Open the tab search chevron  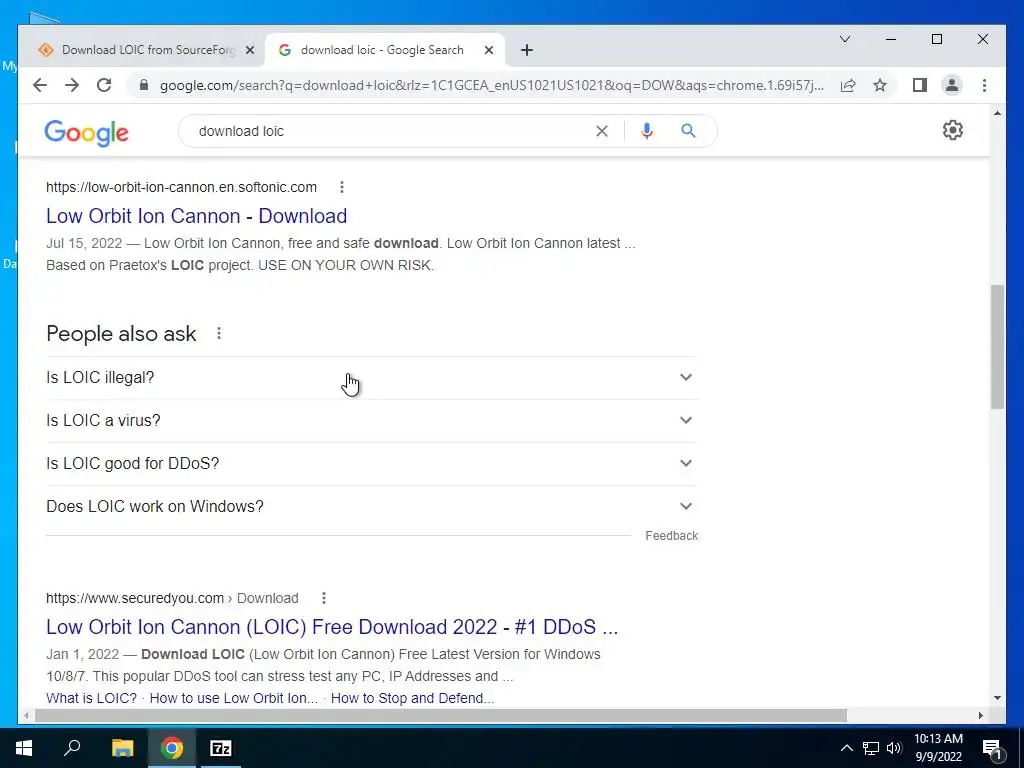(844, 39)
